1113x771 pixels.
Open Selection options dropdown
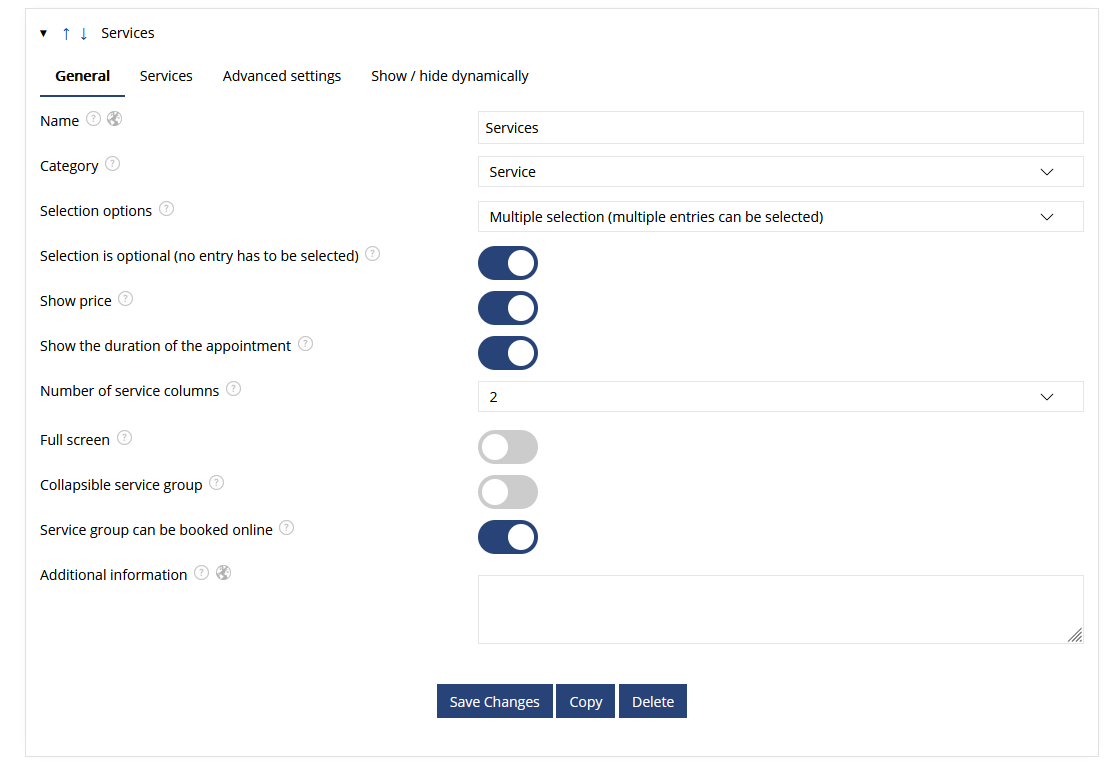click(780, 217)
